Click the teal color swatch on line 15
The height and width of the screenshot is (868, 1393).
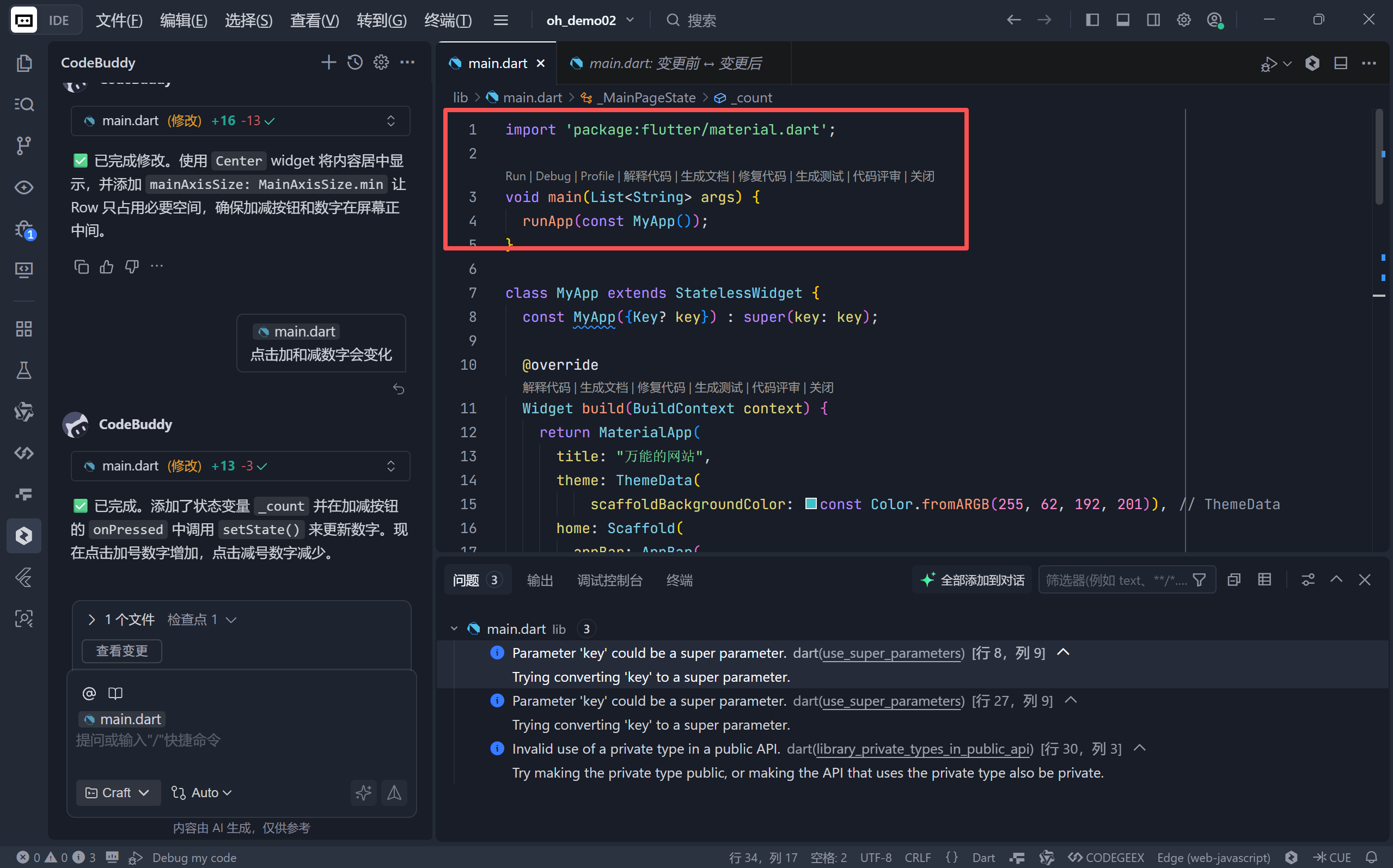click(810, 504)
